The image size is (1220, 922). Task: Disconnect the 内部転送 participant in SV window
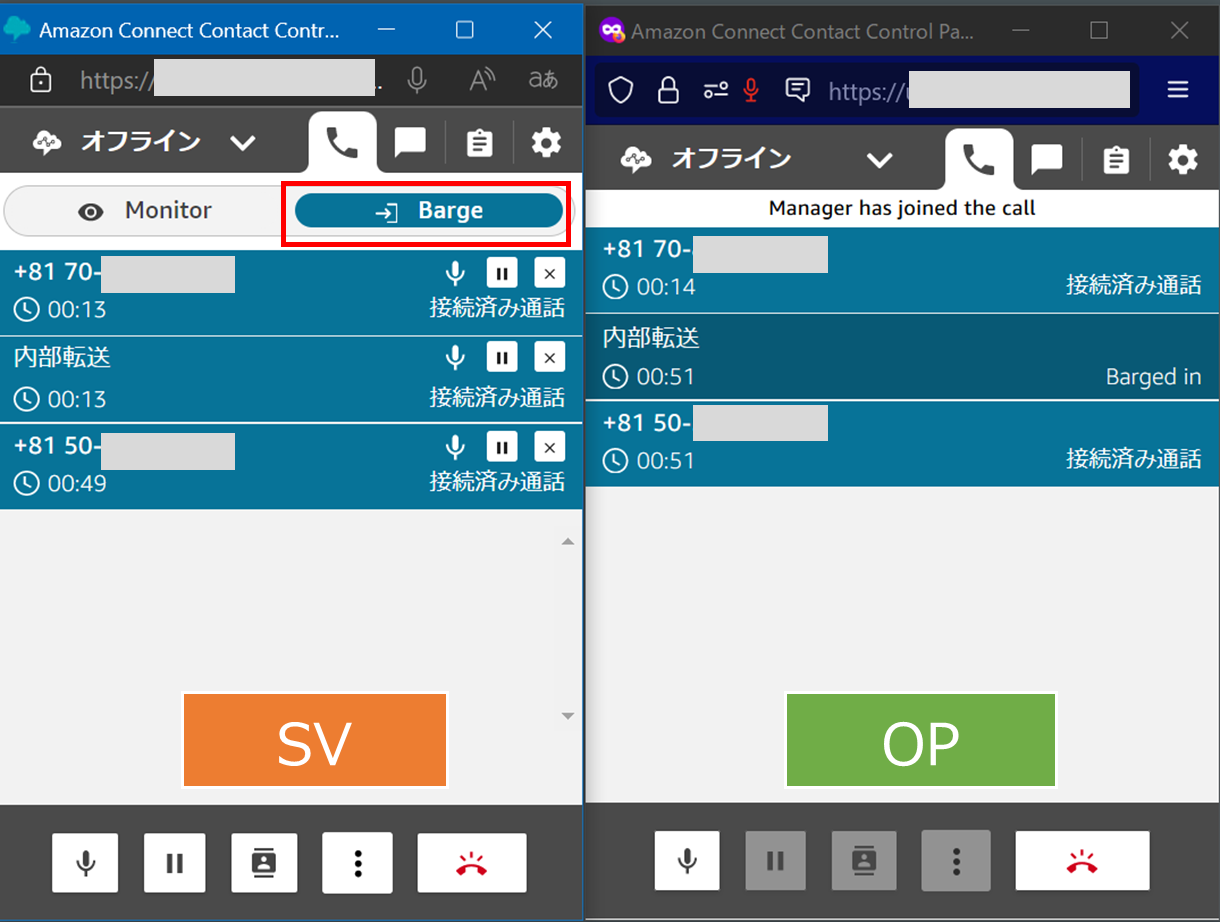(549, 357)
